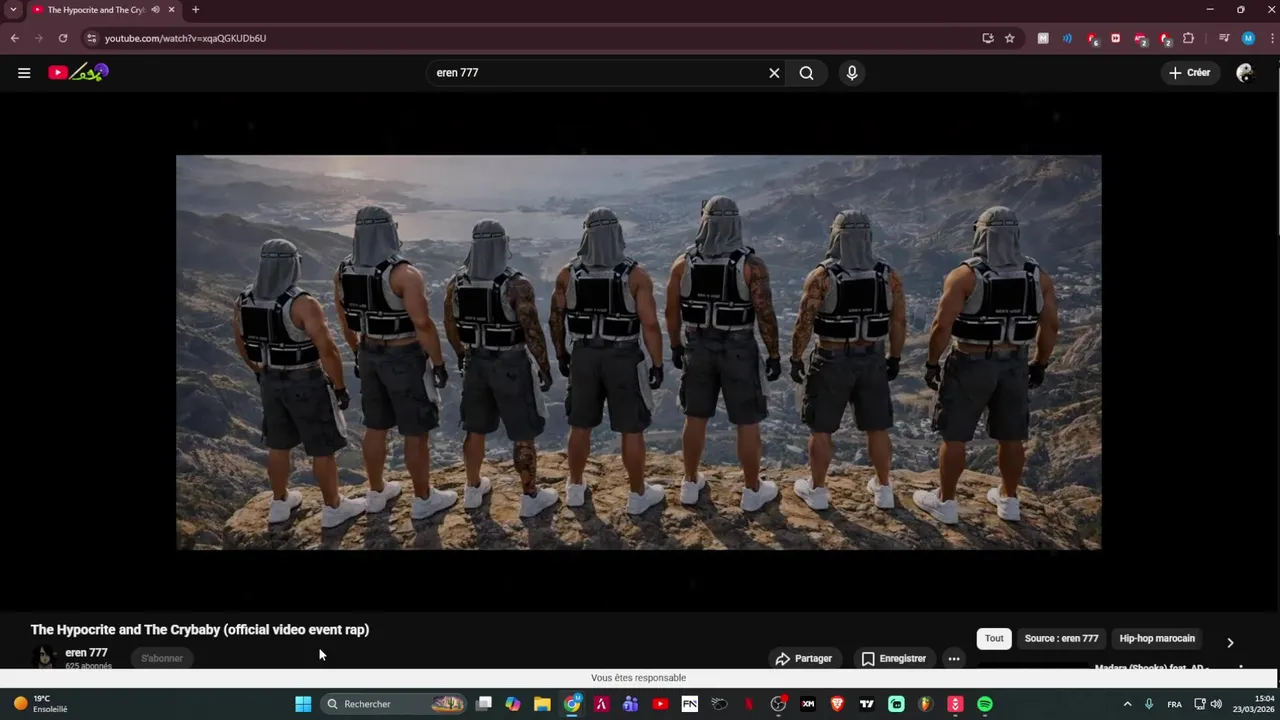
Task: Reload the page with the refresh icon
Action: pyautogui.click(x=63, y=38)
